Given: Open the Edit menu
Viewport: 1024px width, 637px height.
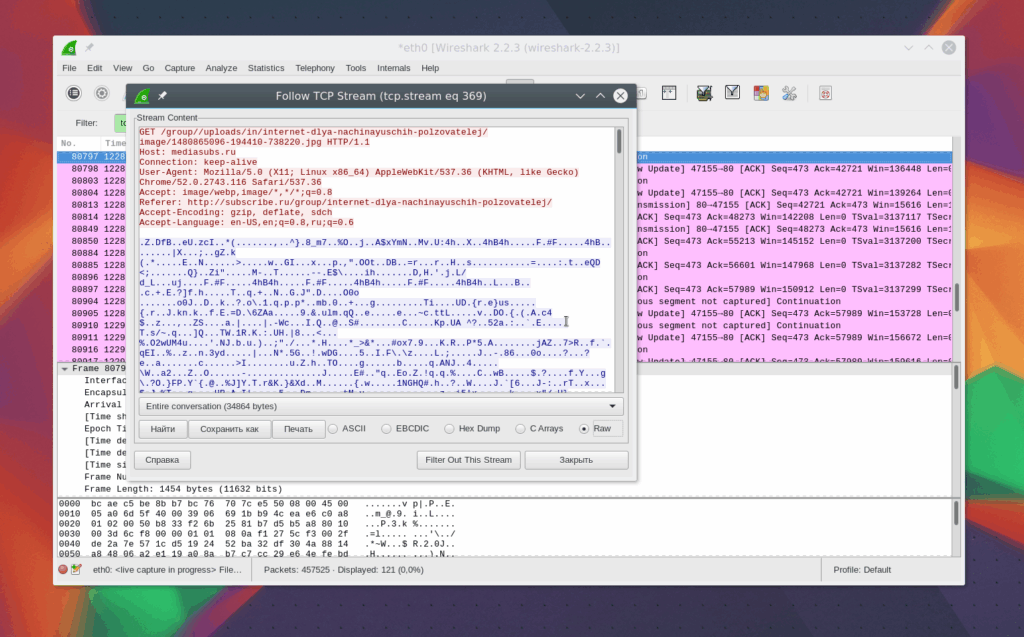Looking at the screenshot, I should 95,68.
